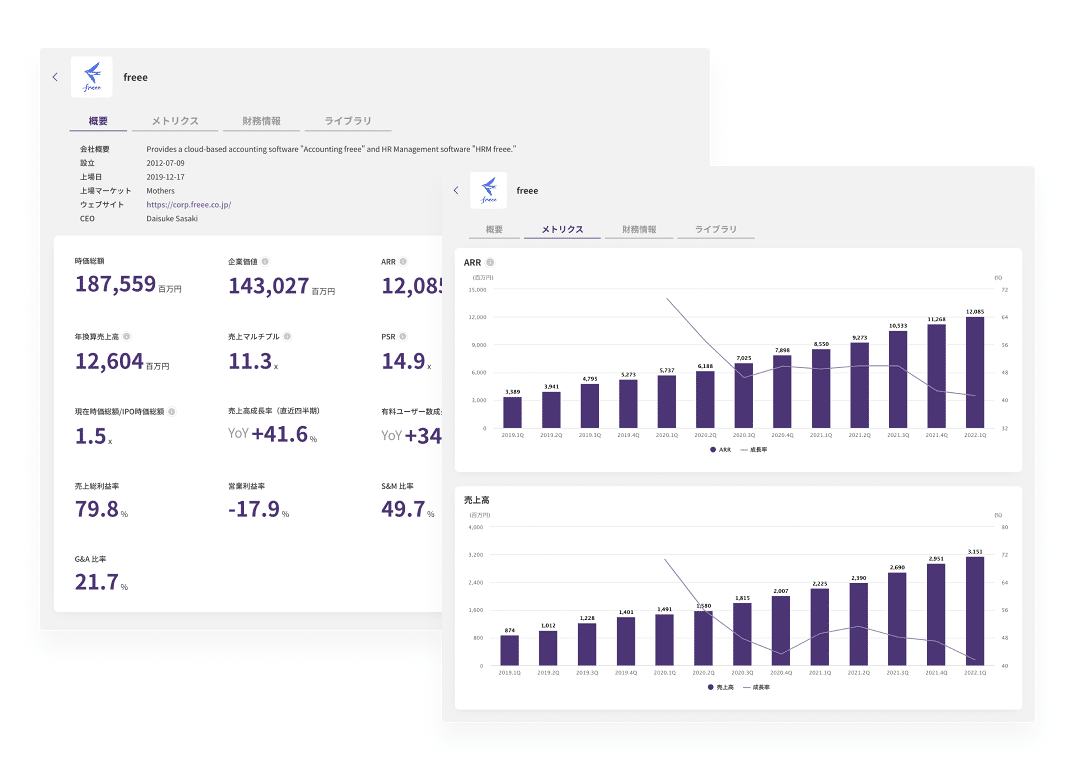Click the 企業価値 value 143,027
Screen dimensions: 1072x774
click(269, 286)
